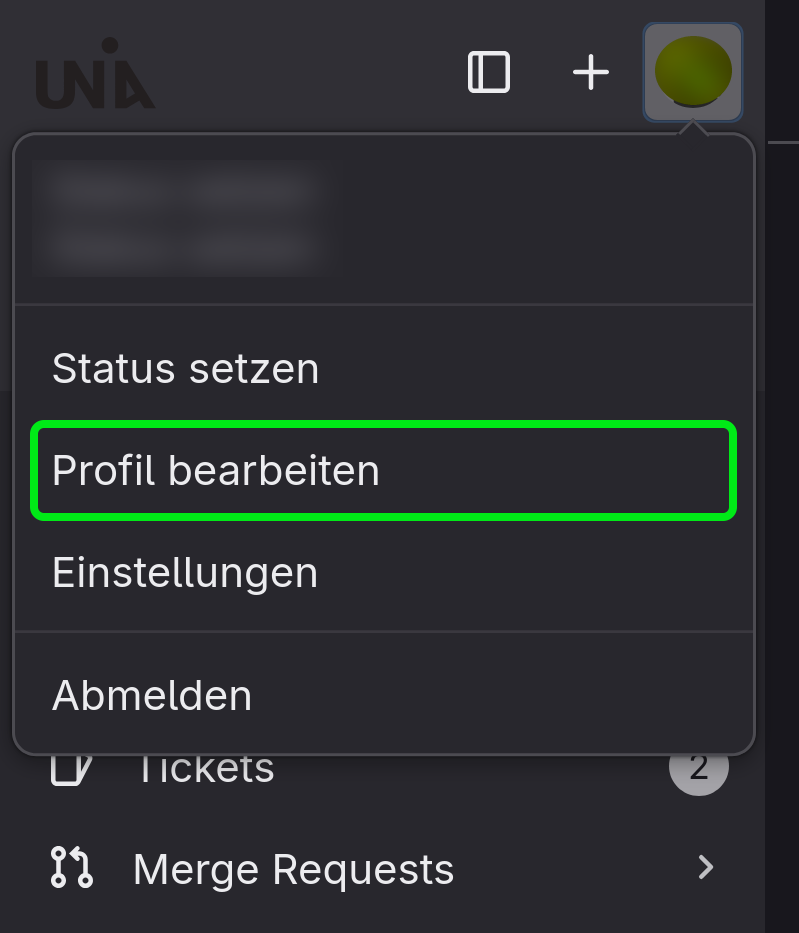799x933 pixels.
Task: Expand Merge Requests with the chevron arrow
Action: point(706,867)
